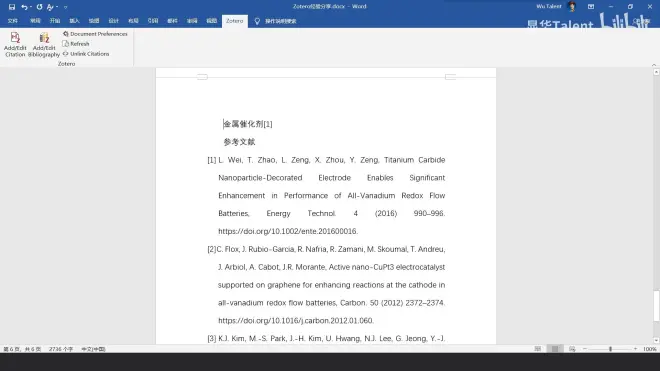Click the zoom out minus button

[585, 349]
